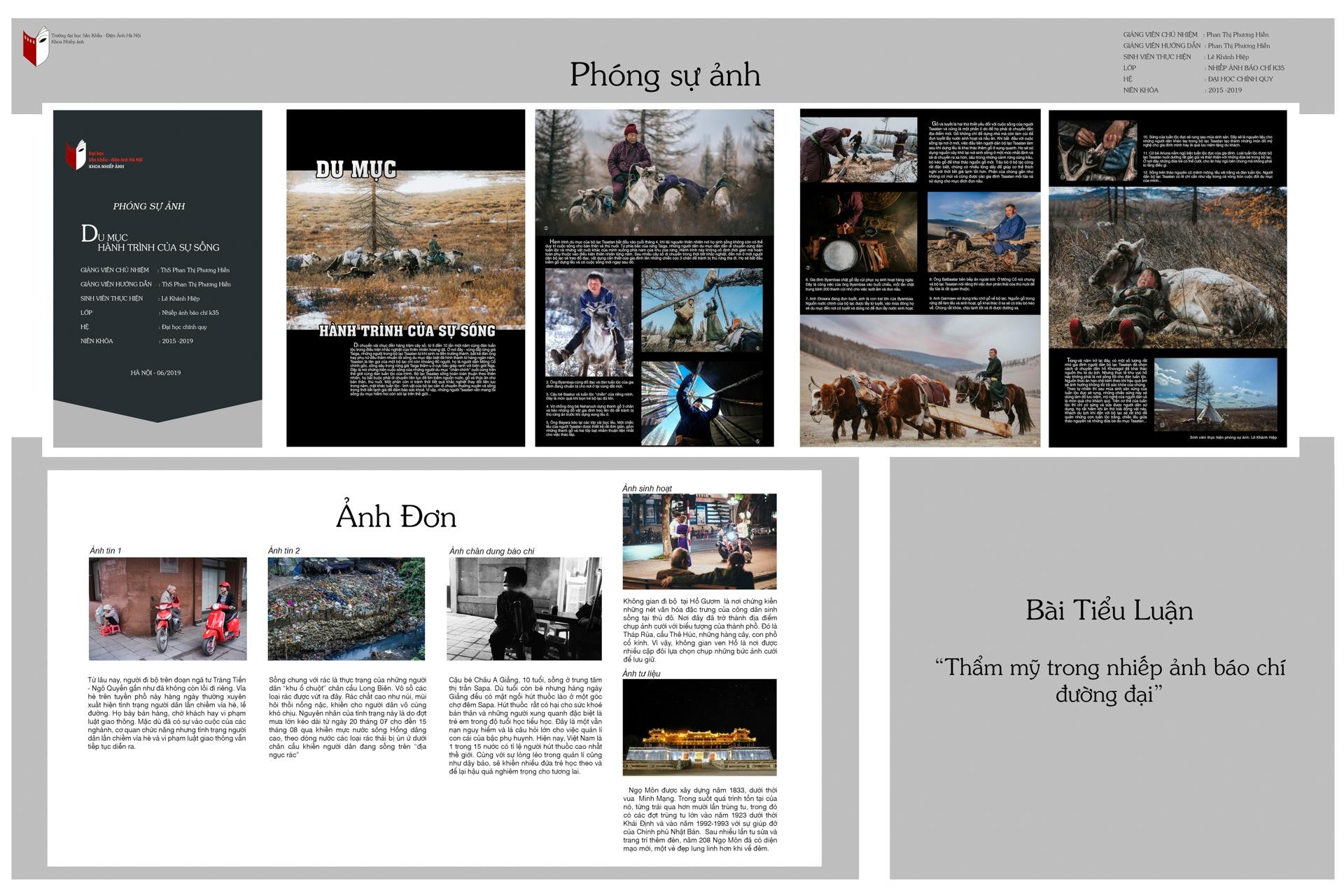Click the child sleeping on reindeer photo
The width and height of the screenshot is (1344, 896).
[x=1167, y=267]
